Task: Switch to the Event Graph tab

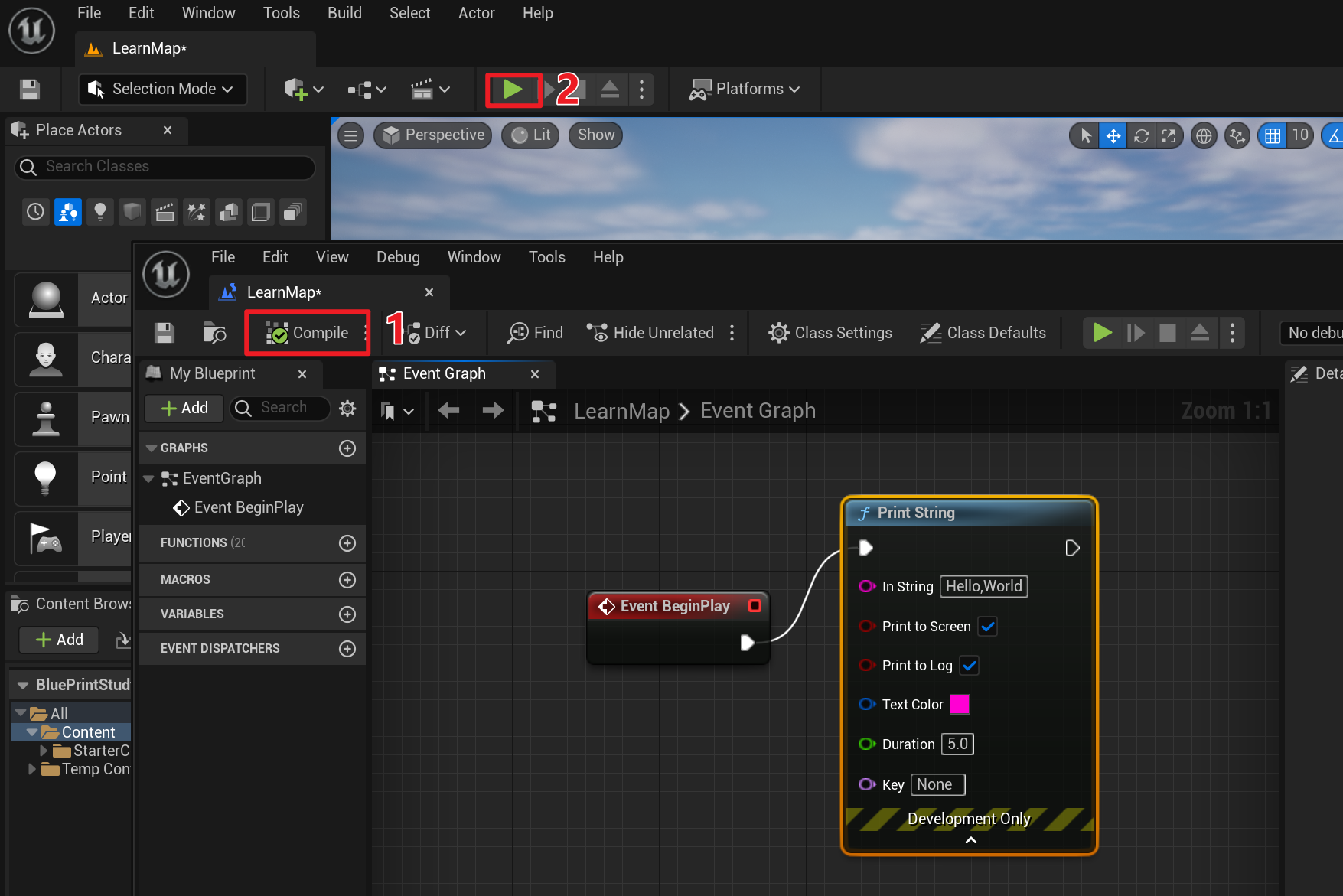Action: pyautogui.click(x=445, y=373)
